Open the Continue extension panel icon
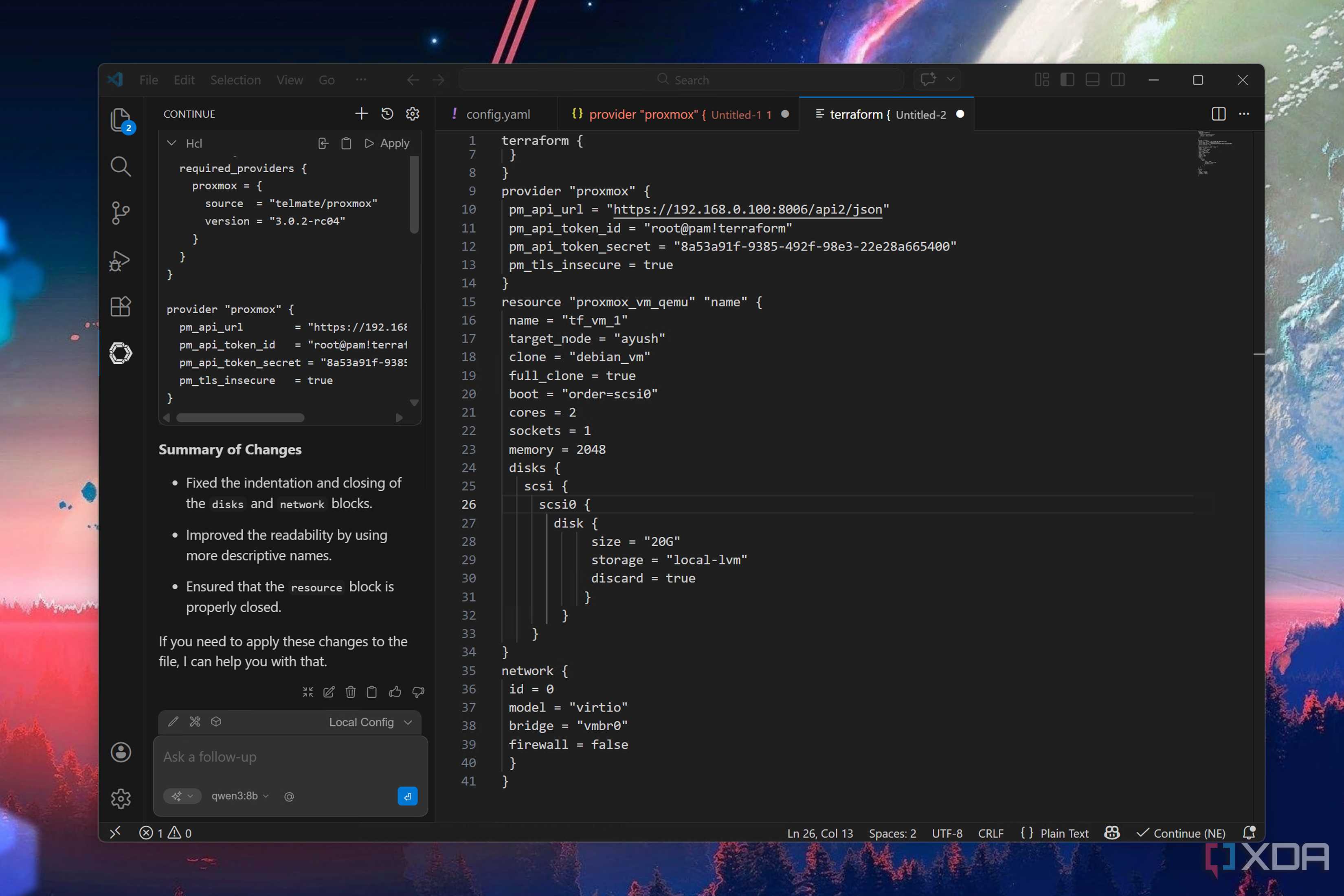Viewport: 1344px width, 896px height. [121, 353]
